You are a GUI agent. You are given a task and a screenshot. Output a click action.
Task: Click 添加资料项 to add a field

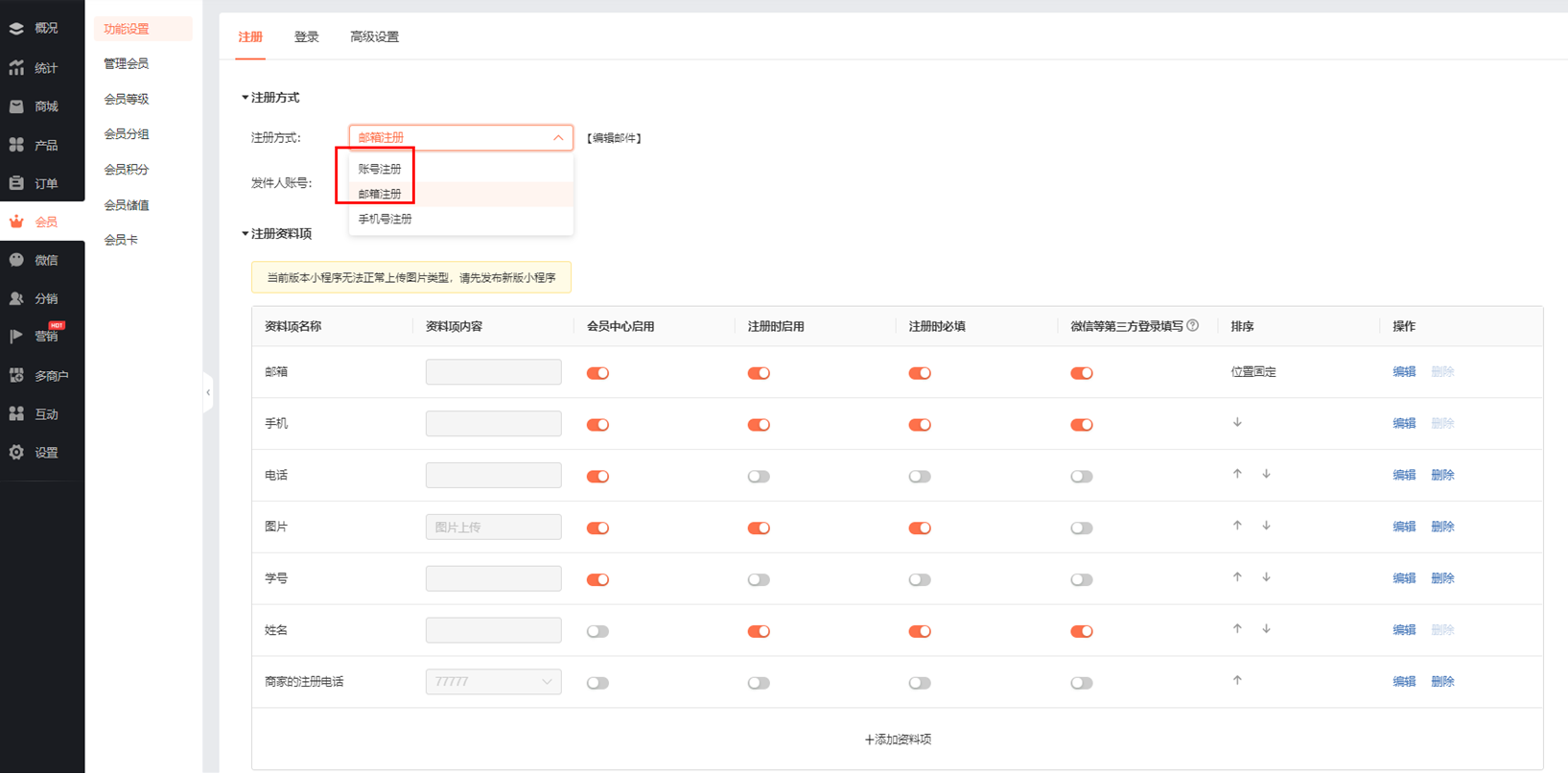pos(898,739)
